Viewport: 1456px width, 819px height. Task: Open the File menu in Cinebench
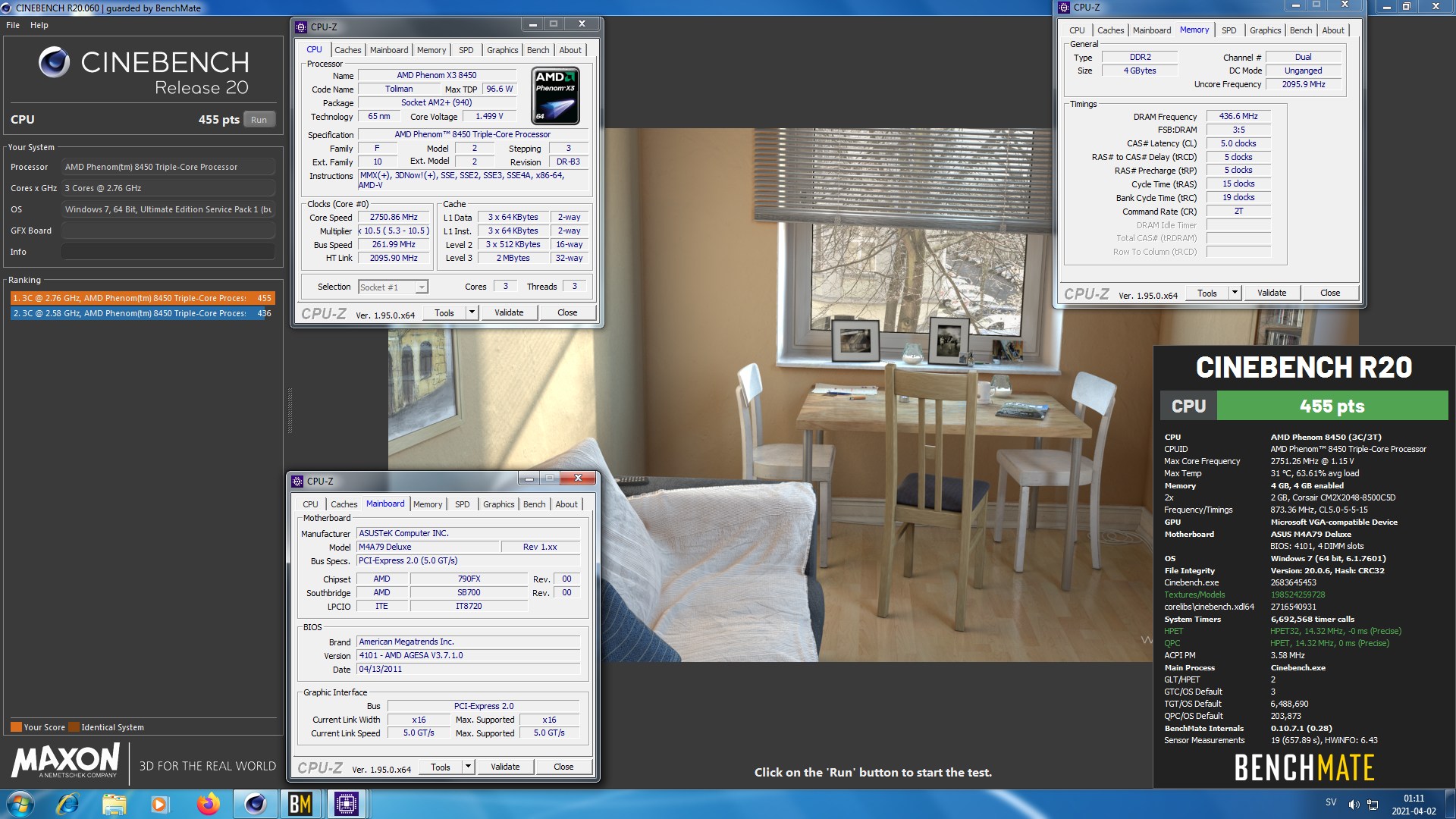pyautogui.click(x=13, y=25)
